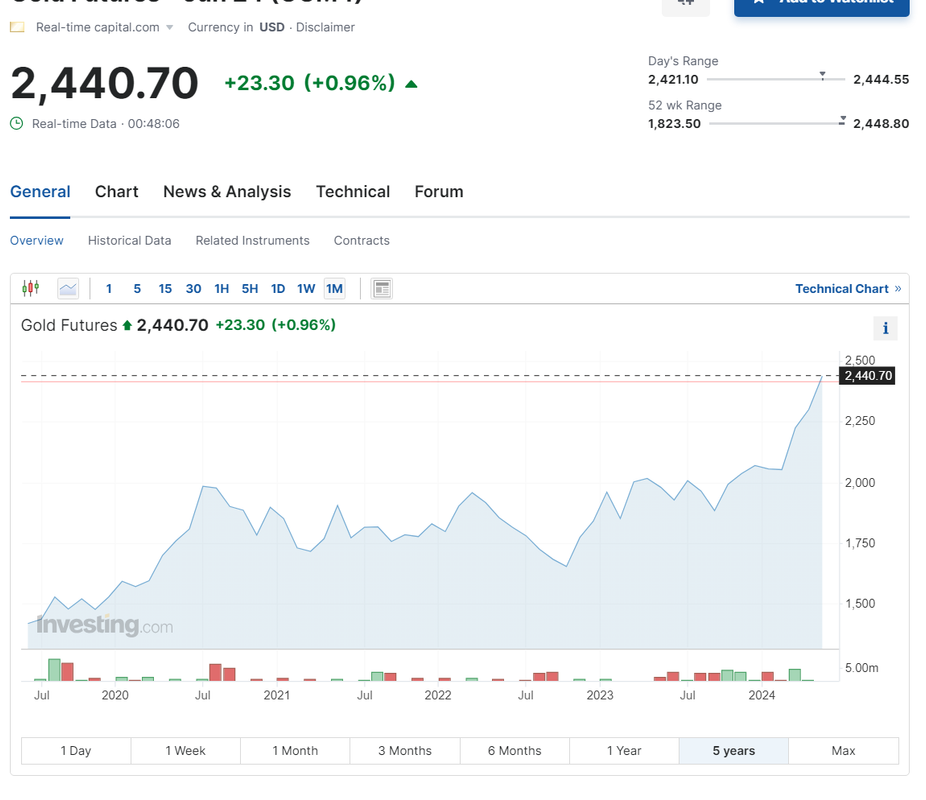Viewport: 926px width, 800px height.
Task: Click the 52 wk high value 2,448.80
Action: coord(881,123)
